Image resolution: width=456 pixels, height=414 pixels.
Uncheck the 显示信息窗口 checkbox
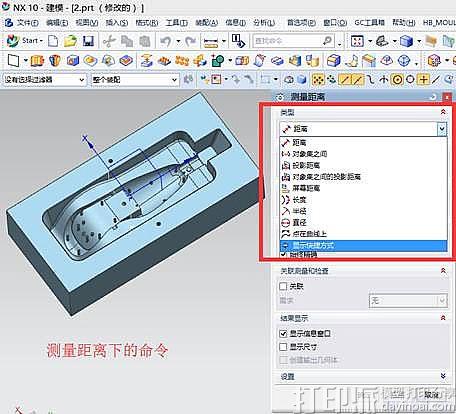(x=283, y=333)
